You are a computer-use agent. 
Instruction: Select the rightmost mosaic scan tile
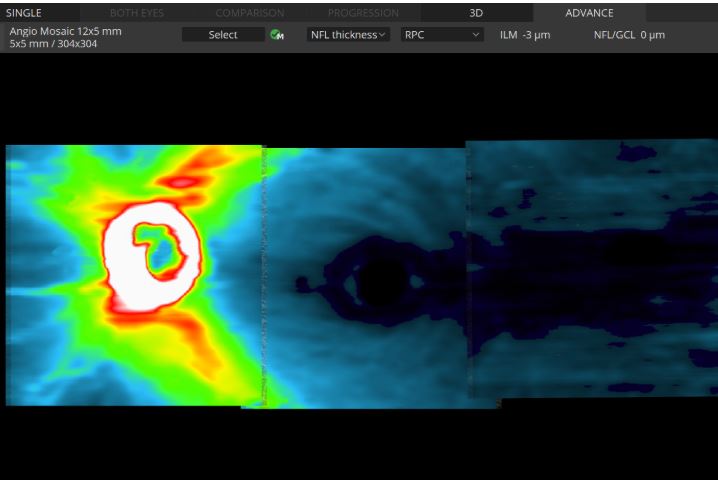click(591, 270)
